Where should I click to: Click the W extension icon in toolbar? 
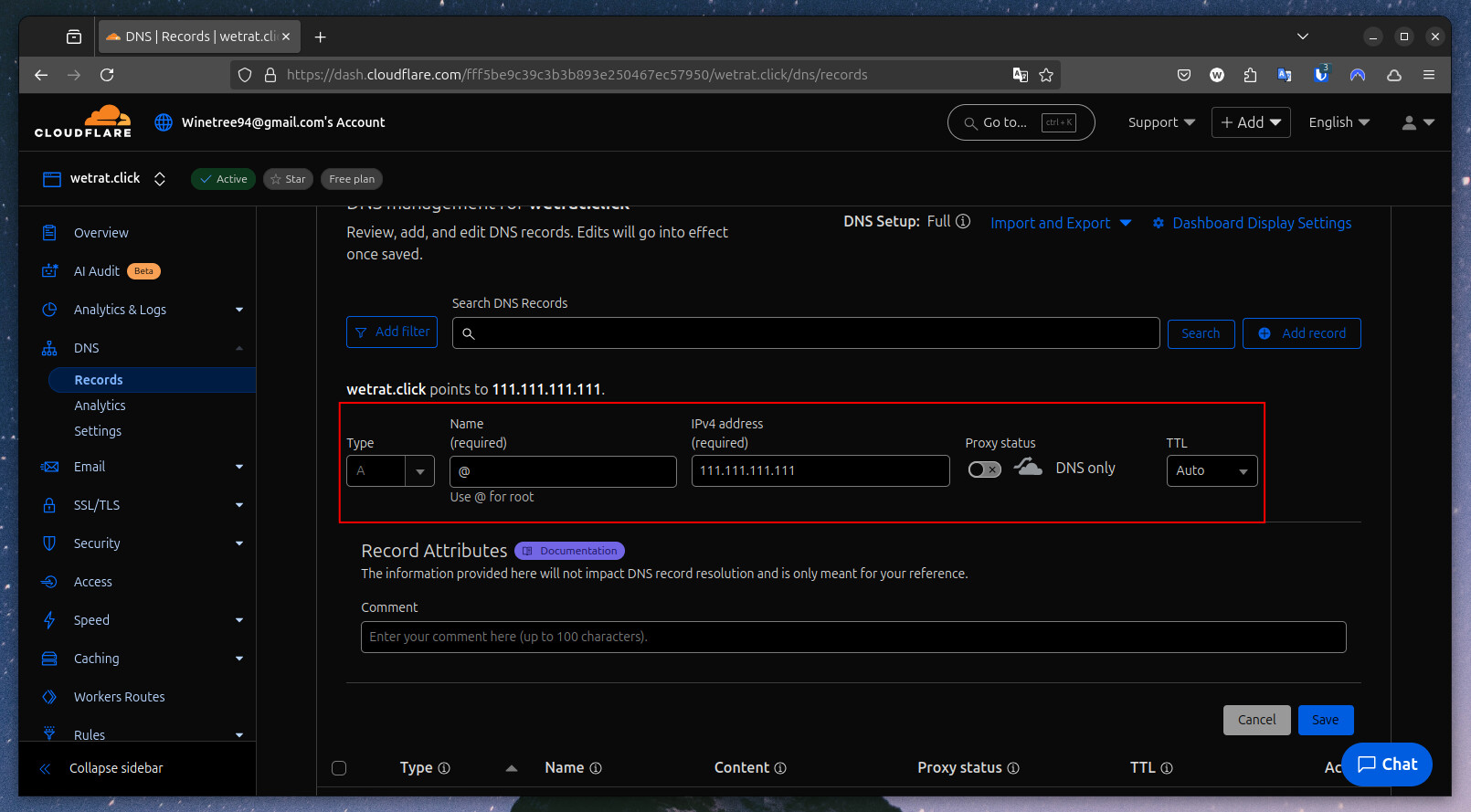(1217, 75)
